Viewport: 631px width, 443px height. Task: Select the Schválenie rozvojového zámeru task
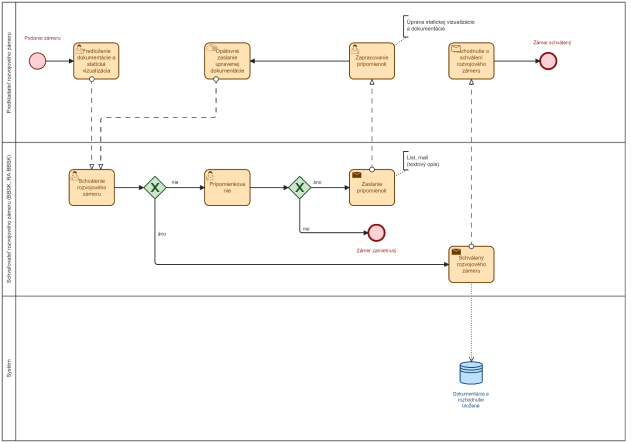pos(92,188)
